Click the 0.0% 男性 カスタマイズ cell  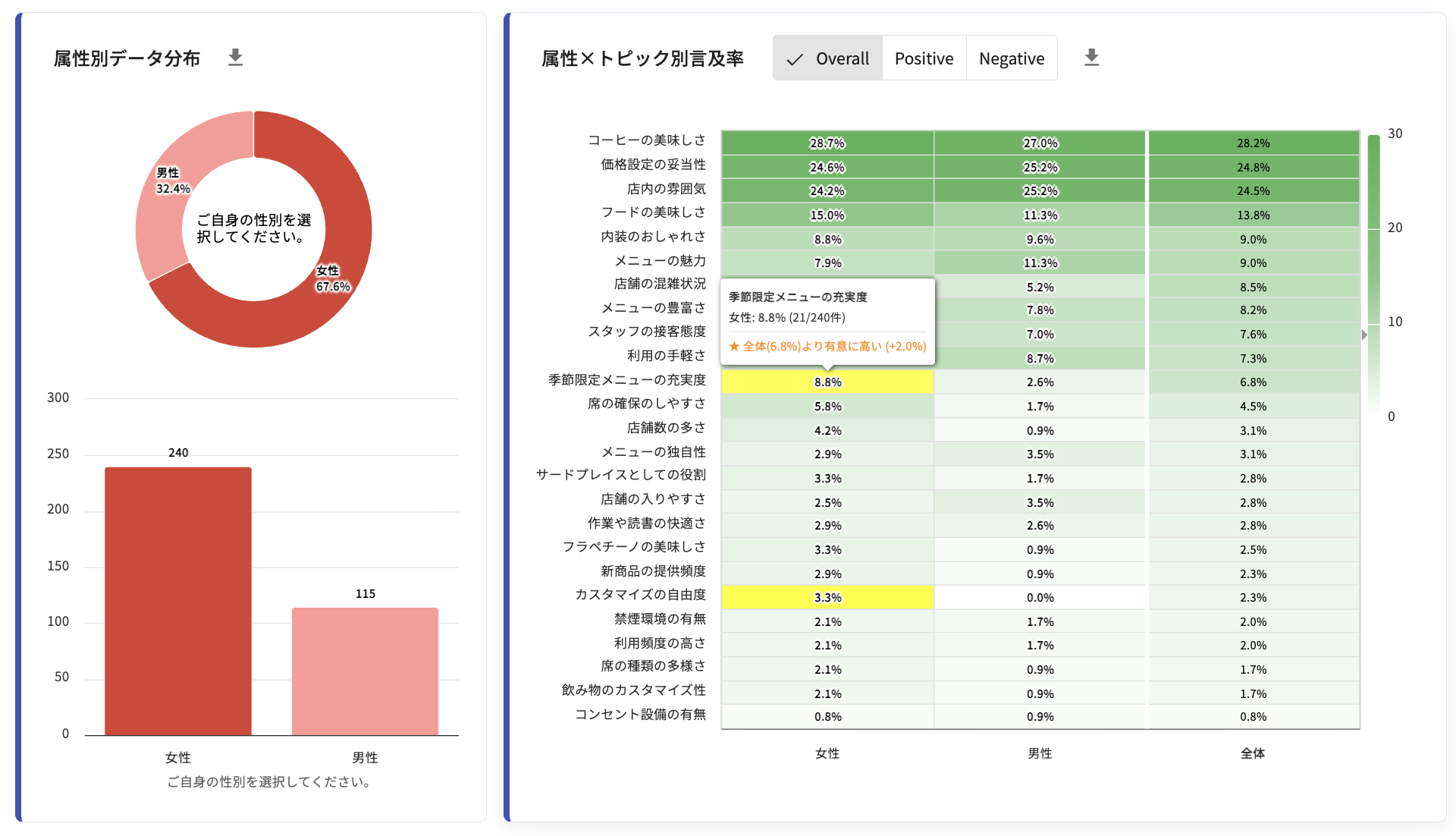pyautogui.click(x=1040, y=597)
